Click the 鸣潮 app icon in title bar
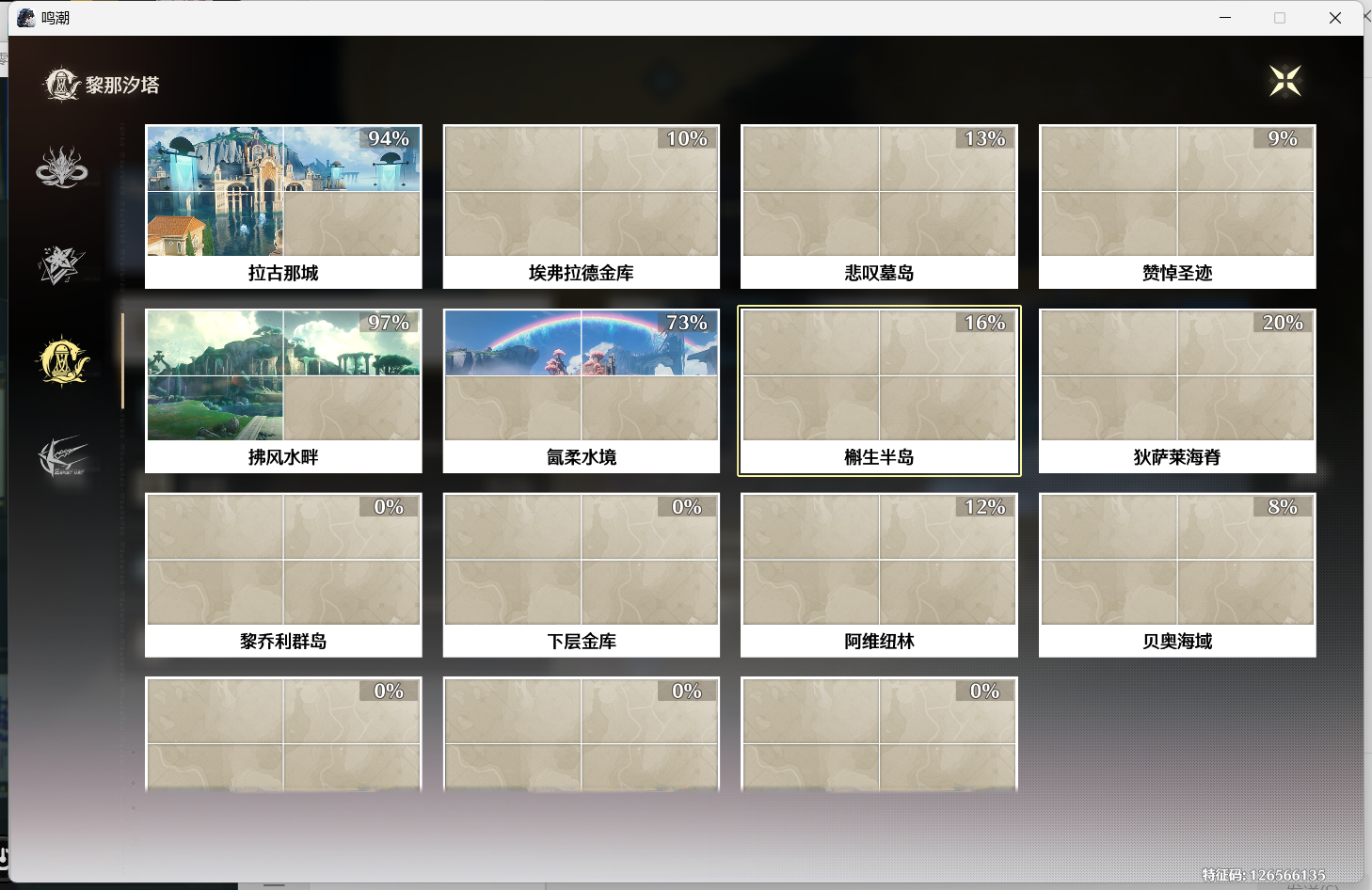 25,18
